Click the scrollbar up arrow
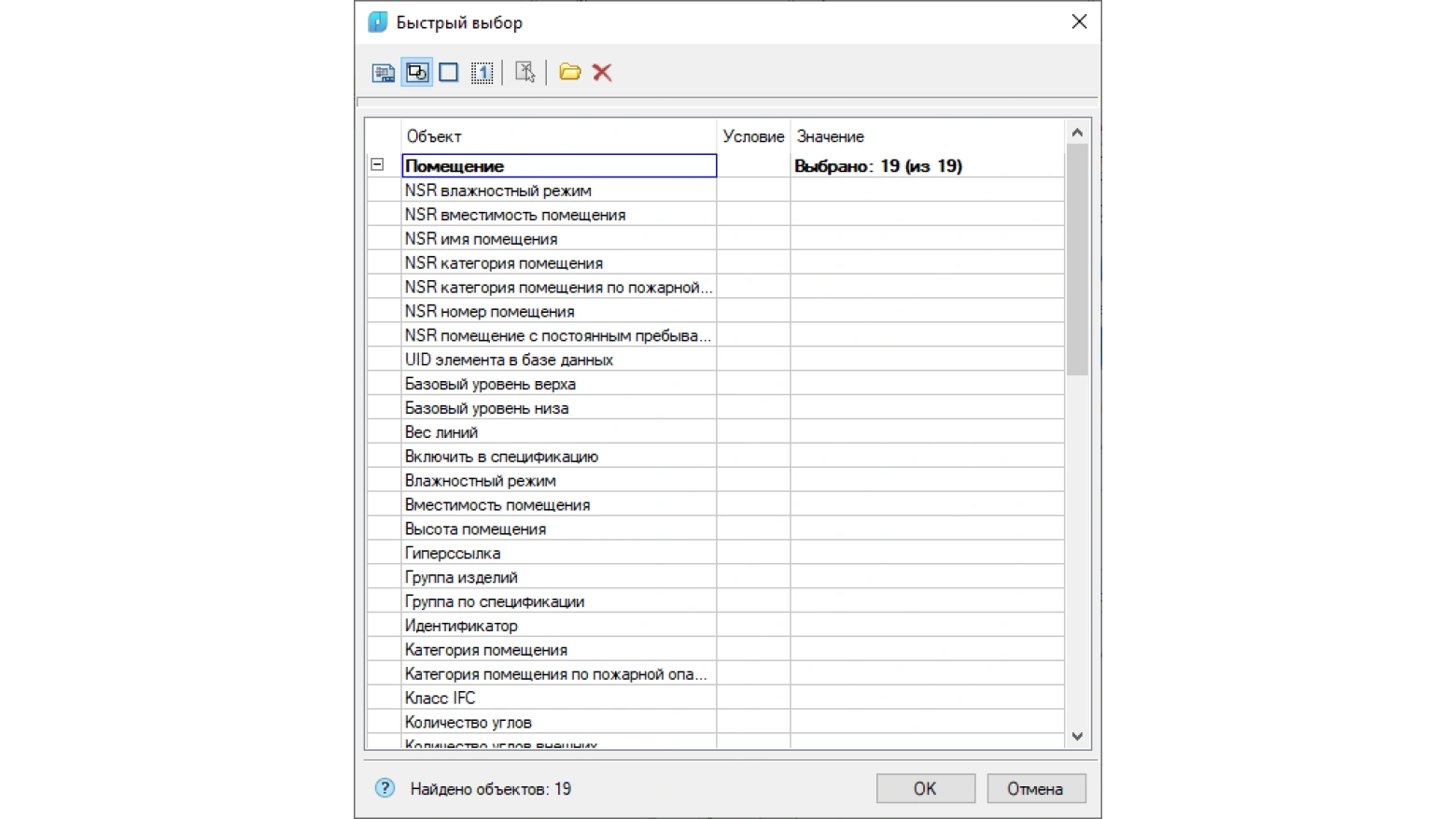 coord(1077,133)
